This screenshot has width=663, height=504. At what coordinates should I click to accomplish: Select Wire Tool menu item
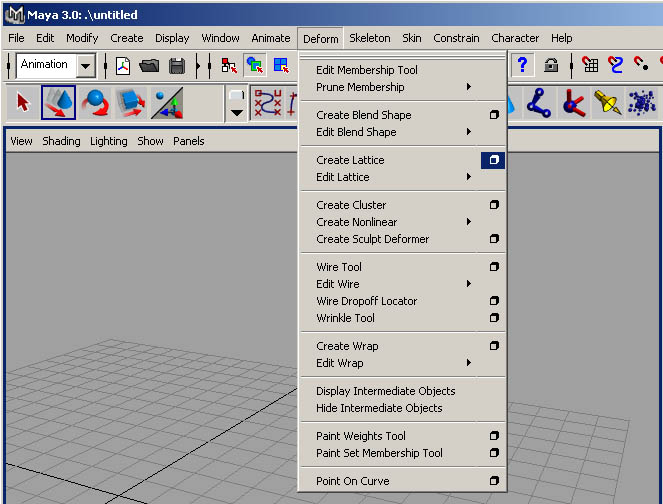(x=339, y=267)
